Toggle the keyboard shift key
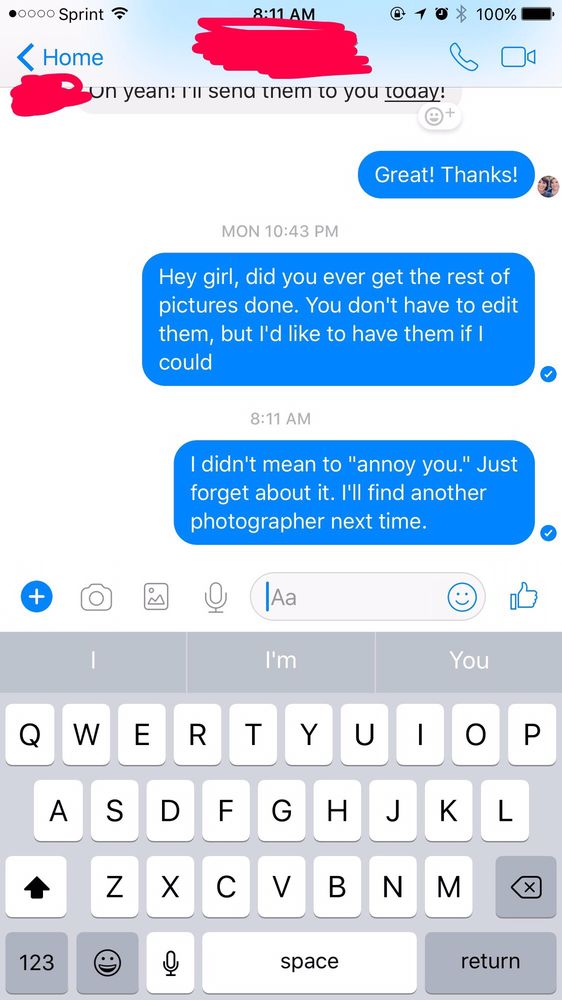 [x=36, y=886]
